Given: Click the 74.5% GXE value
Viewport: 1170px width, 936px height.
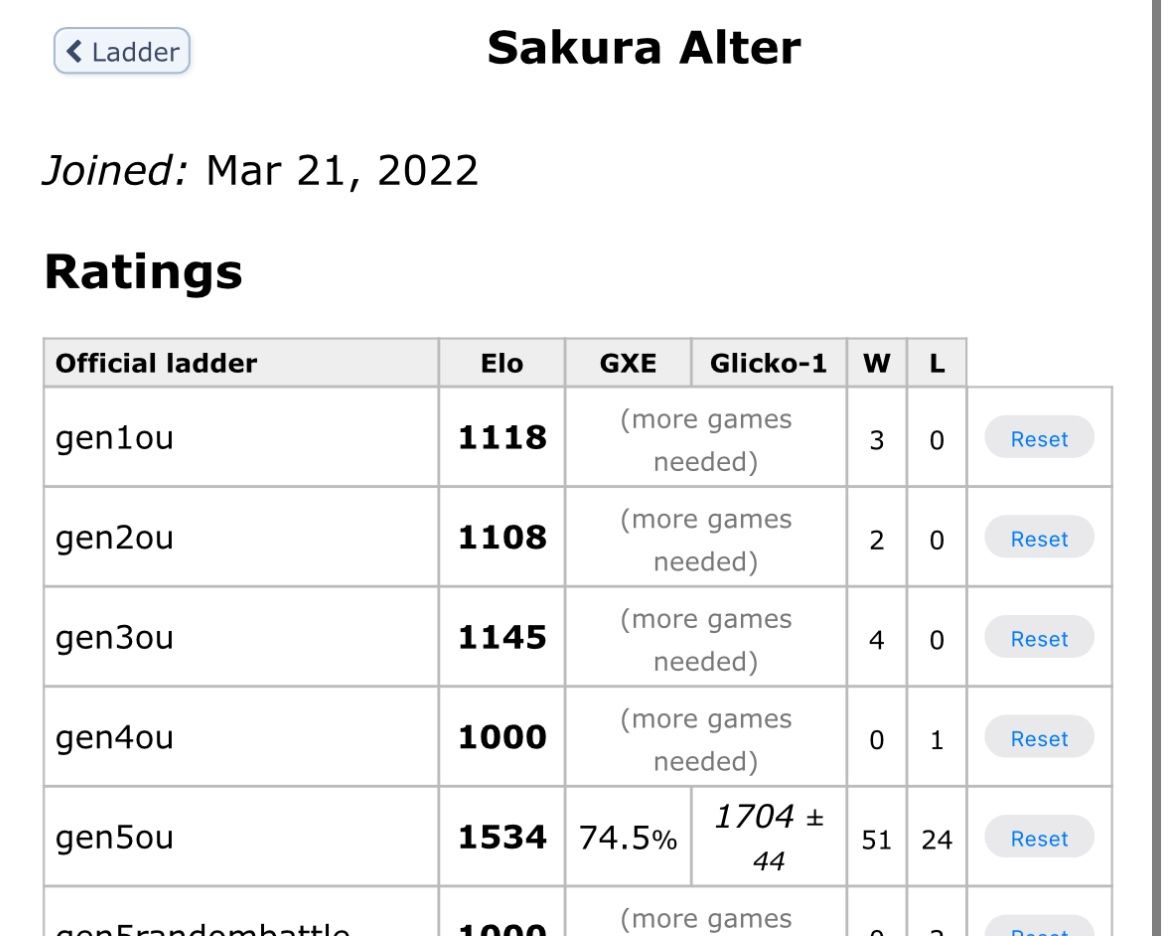Looking at the screenshot, I should 628,839.
